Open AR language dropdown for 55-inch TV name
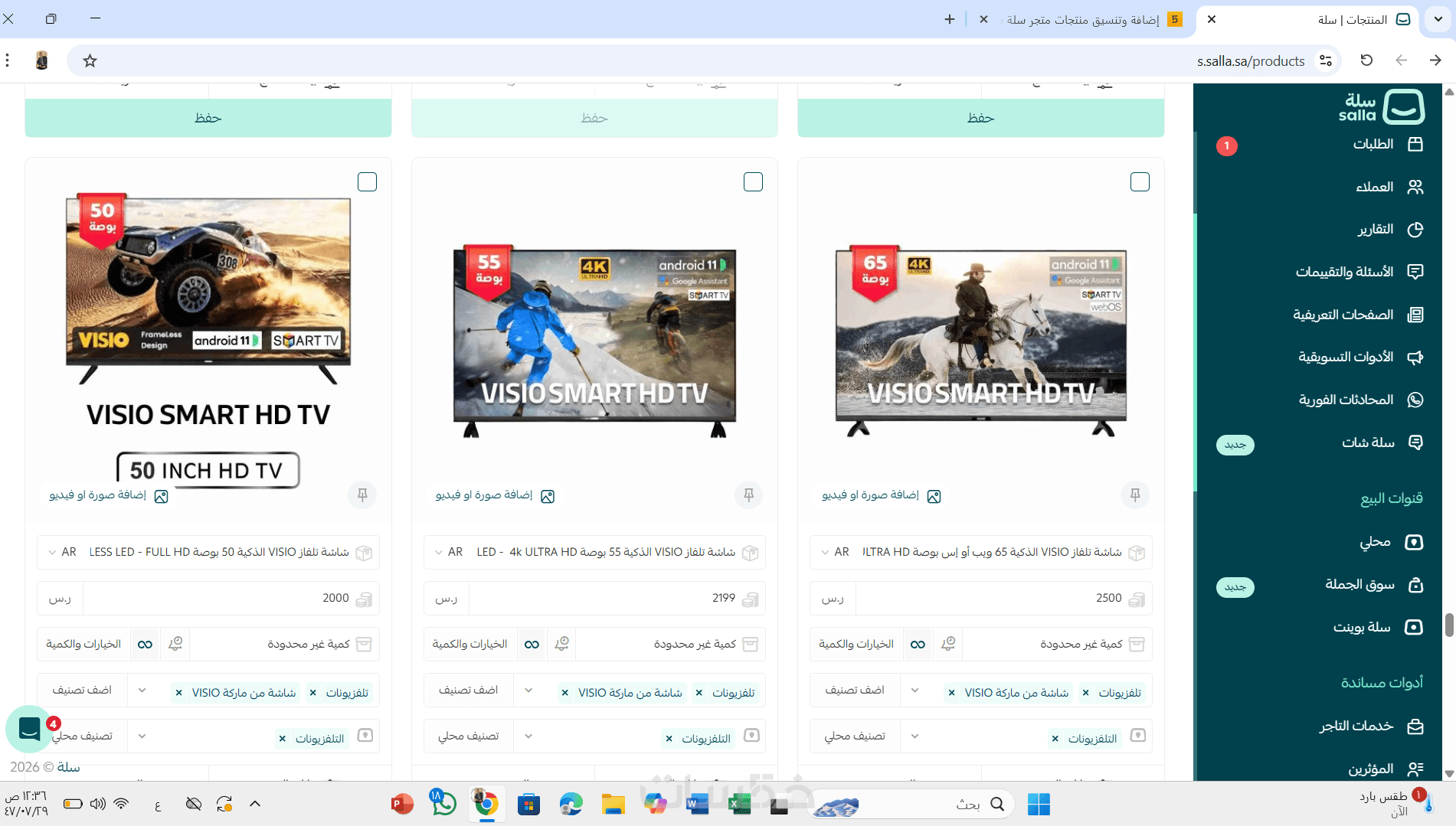 point(449,552)
